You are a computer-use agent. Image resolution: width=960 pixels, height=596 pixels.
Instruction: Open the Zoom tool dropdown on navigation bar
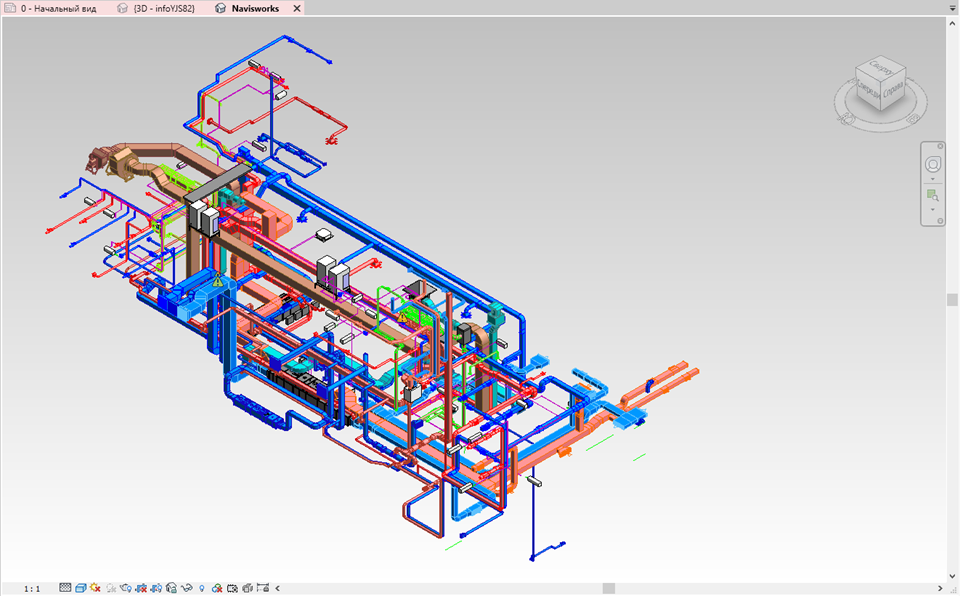click(932, 209)
